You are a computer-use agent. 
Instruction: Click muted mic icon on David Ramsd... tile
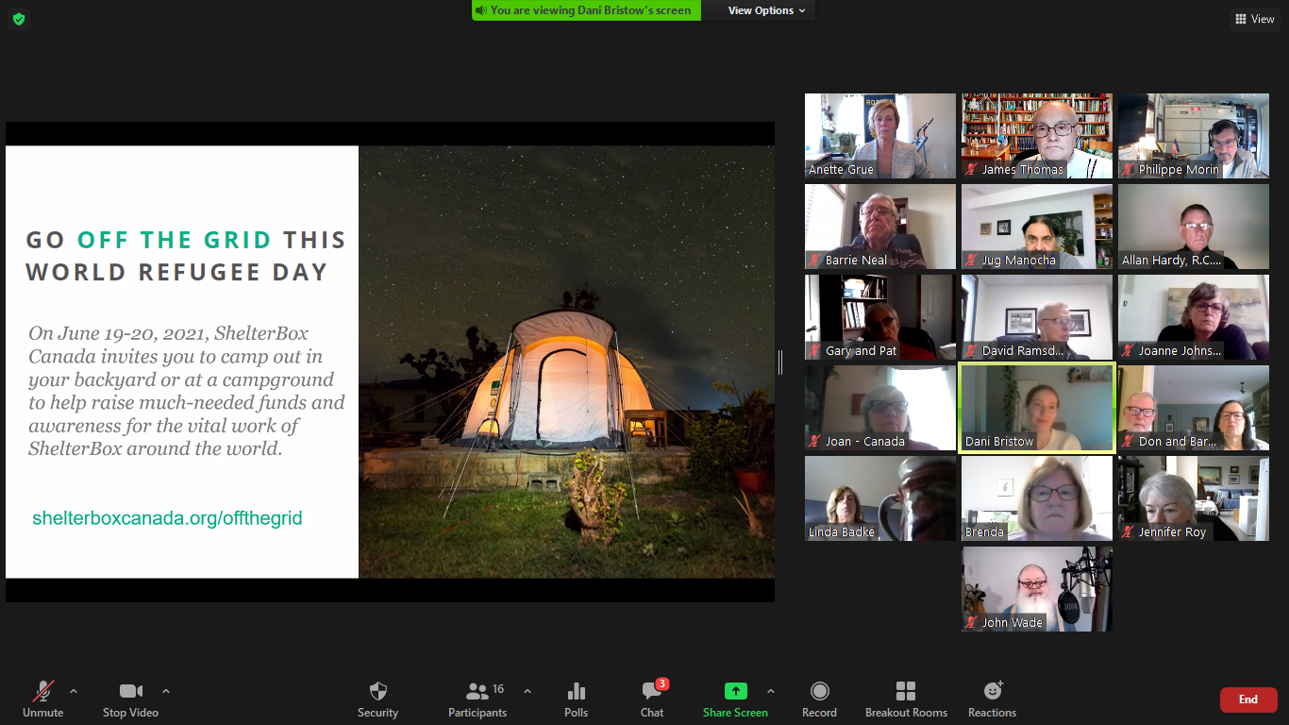point(971,351)
